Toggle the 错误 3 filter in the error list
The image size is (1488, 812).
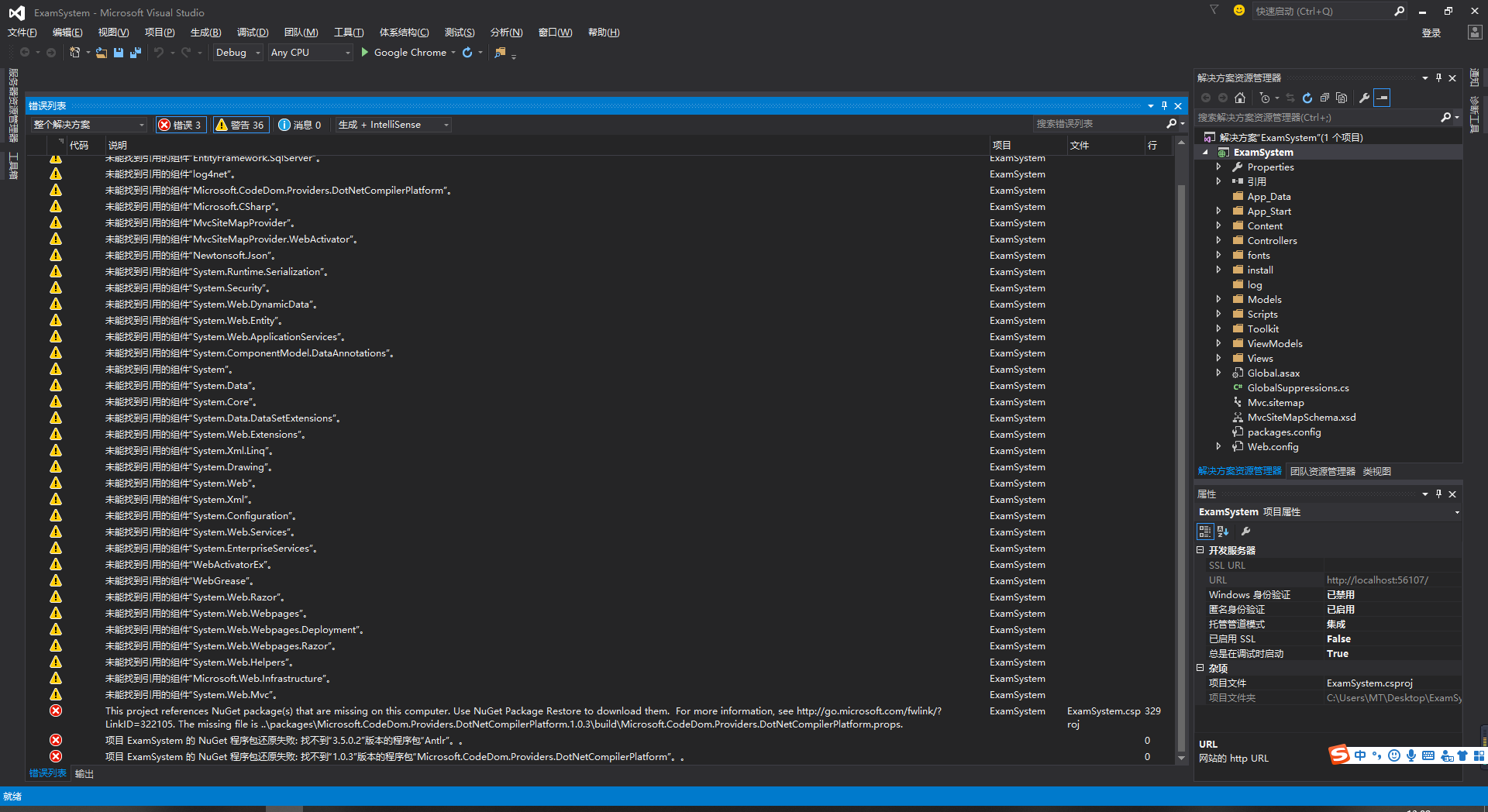[x=180, y=125]
